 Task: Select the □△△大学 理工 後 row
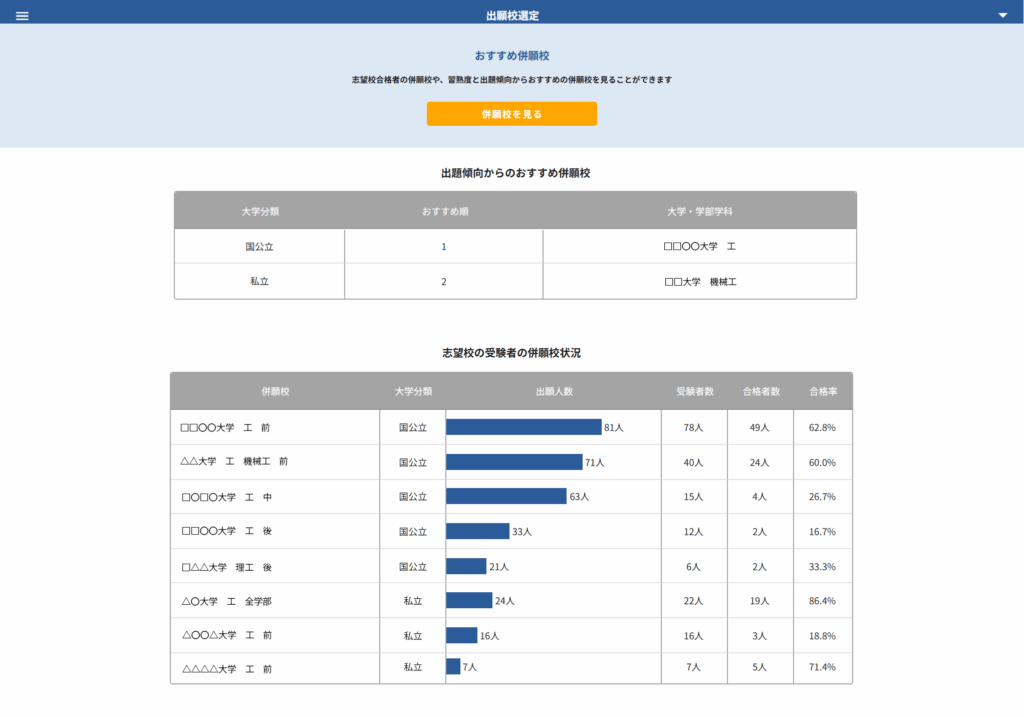pyautogui.click(x=511, y=566)
